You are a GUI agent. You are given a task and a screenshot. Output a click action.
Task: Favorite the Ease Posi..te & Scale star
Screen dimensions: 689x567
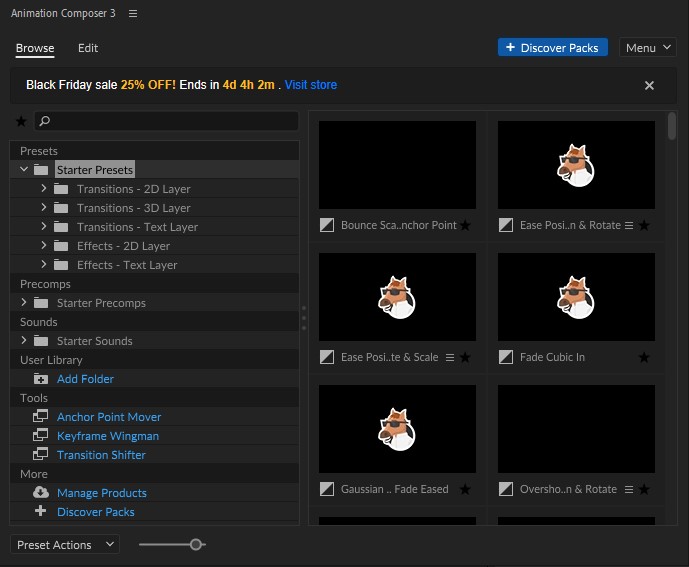(465, 357)
